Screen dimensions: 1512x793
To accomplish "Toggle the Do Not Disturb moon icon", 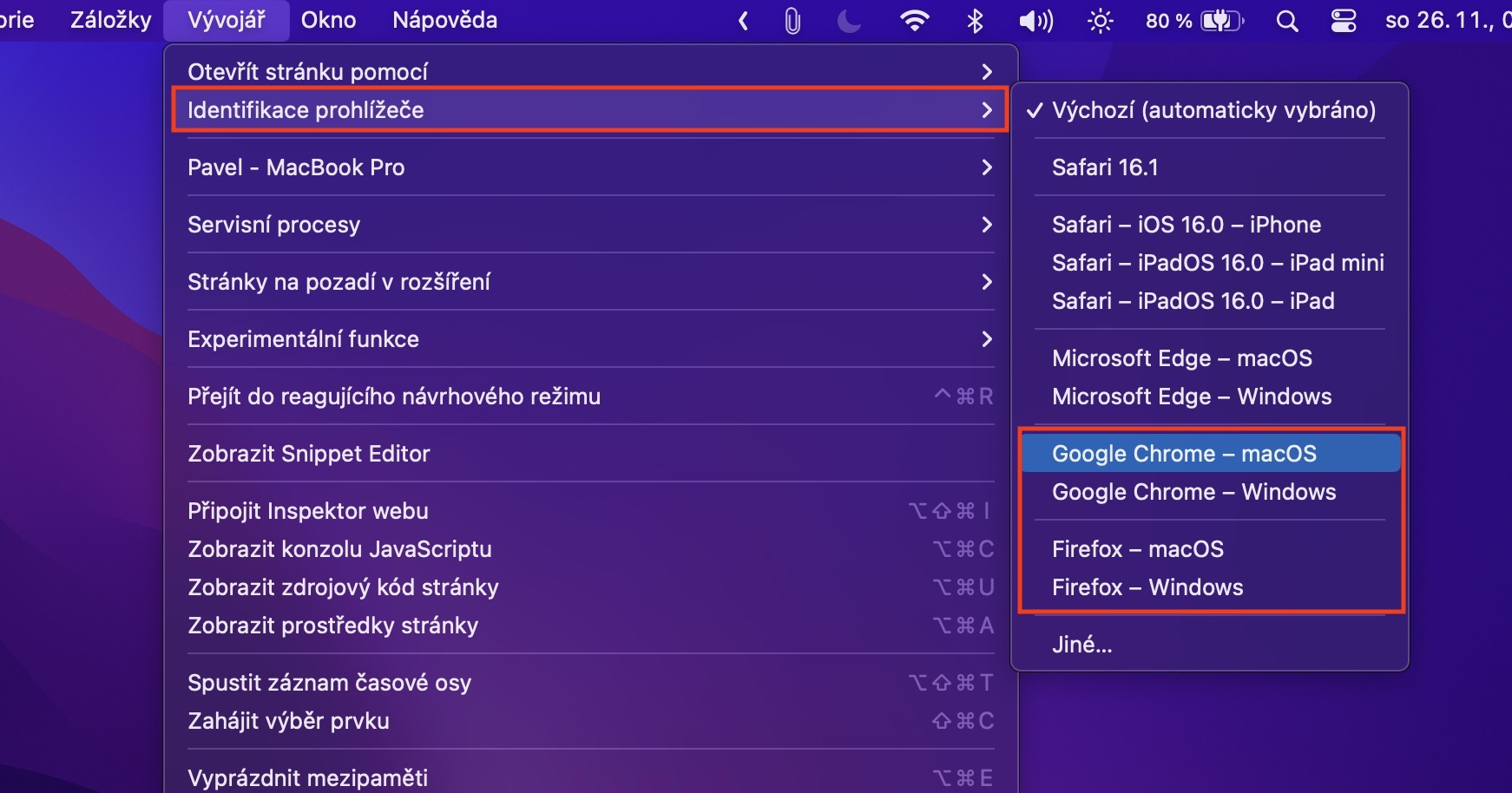I will [x=849, y=20].
